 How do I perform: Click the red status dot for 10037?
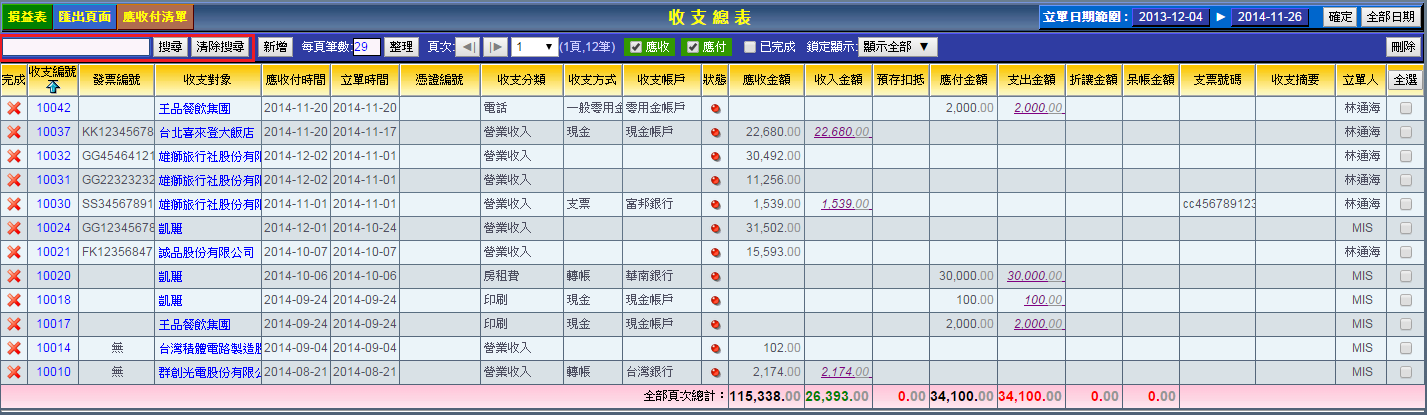715,132
